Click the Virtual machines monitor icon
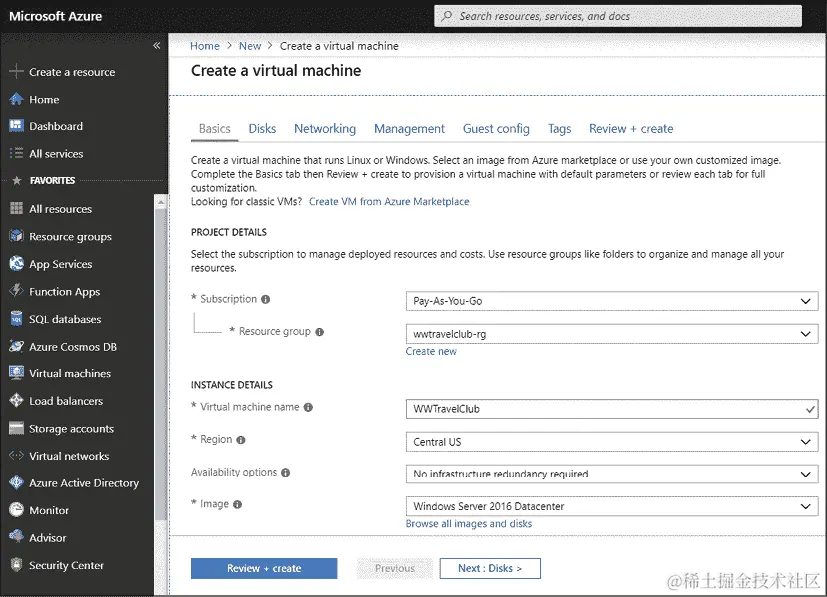 tap(16, 373)
